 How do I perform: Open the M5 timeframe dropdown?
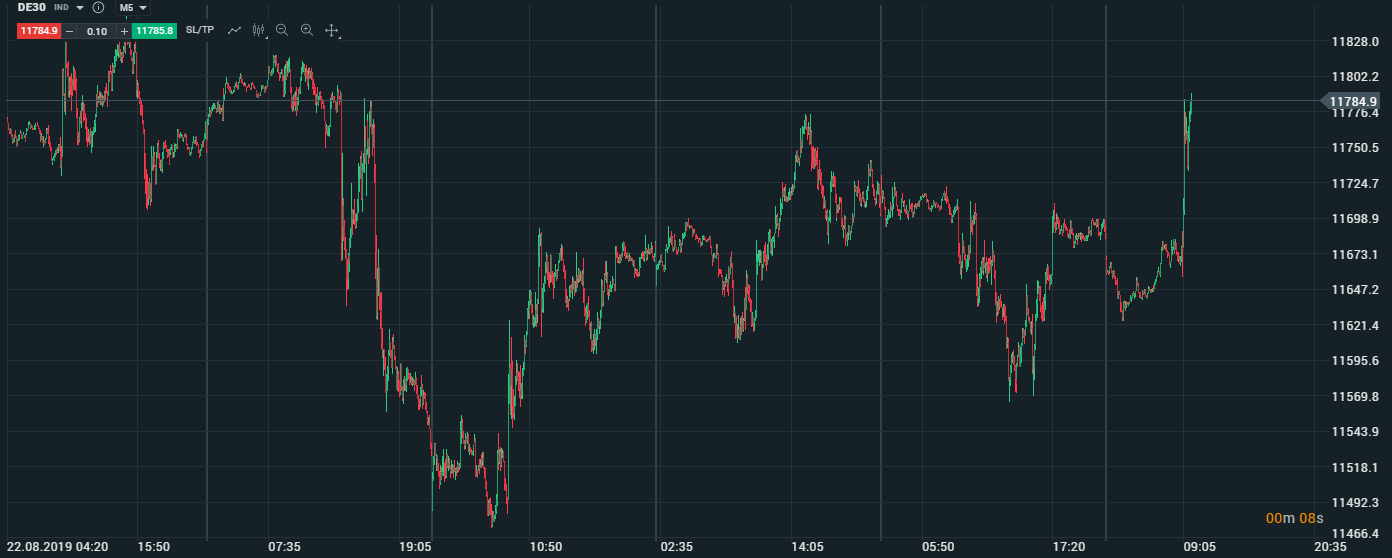[133, 8]
